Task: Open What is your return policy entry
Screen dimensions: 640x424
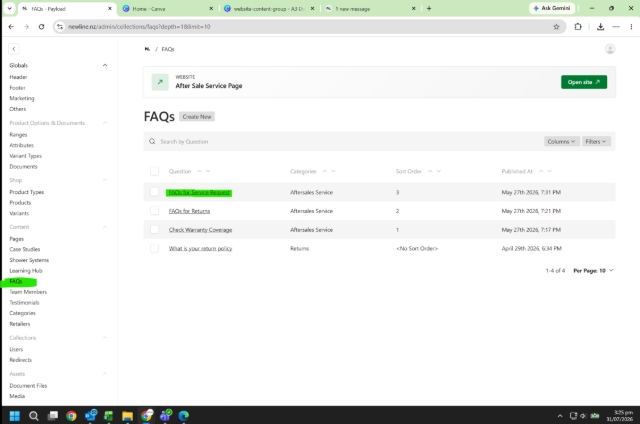Action: 200,249
